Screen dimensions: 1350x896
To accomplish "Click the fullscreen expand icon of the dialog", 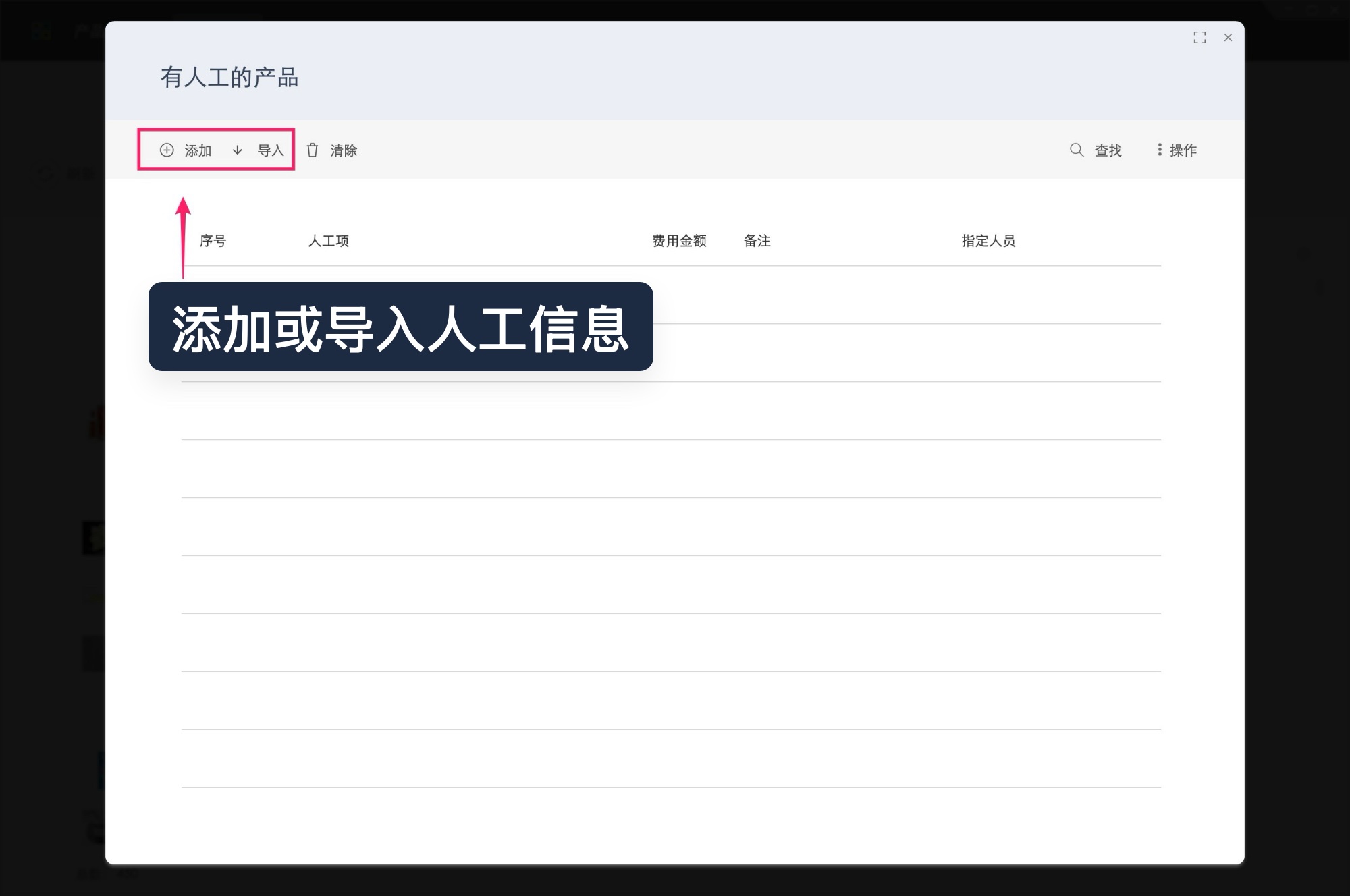I will pyautogui.click(x=1199, y=38).
